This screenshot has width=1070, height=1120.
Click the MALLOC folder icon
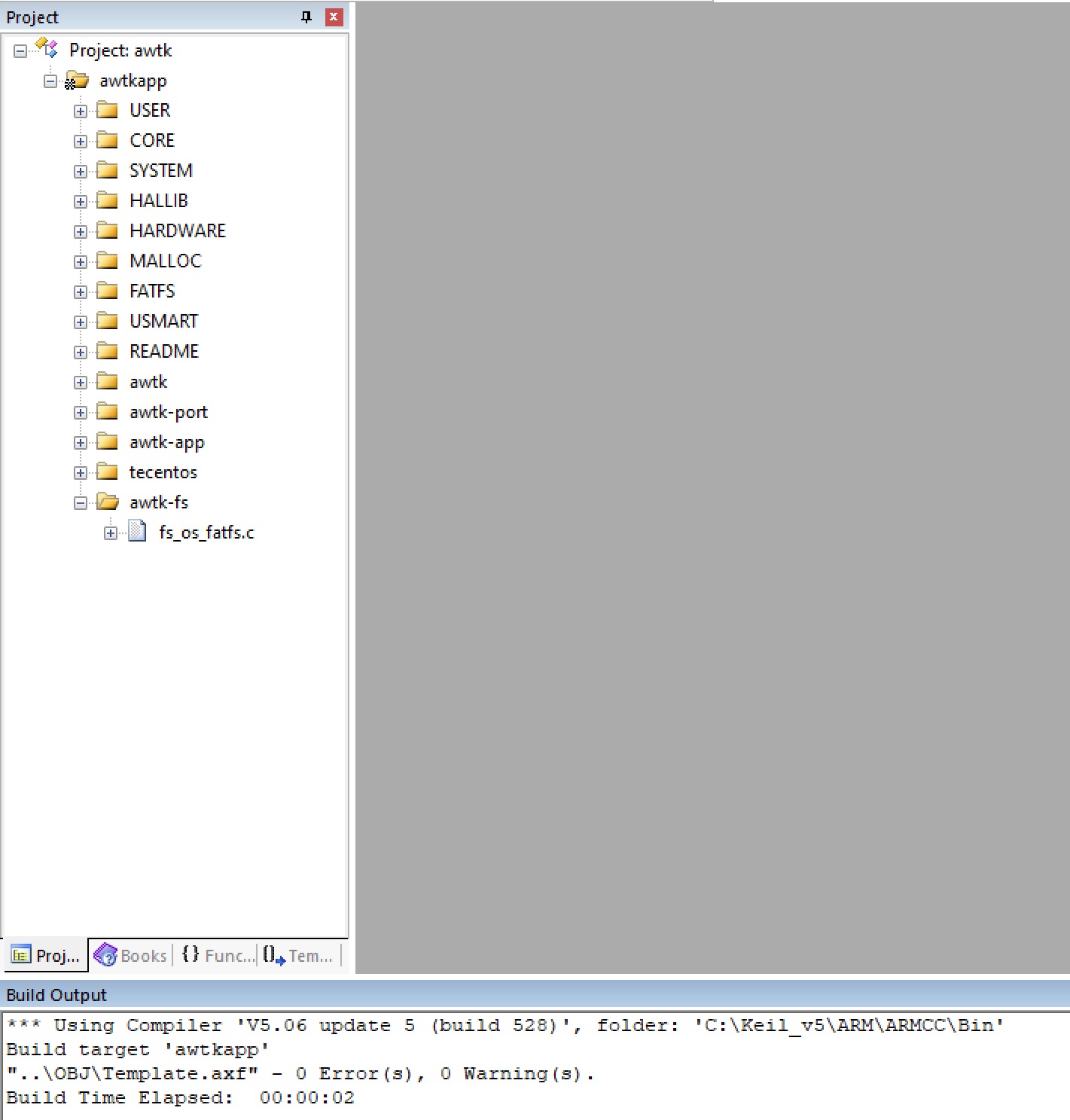point(107,261)
